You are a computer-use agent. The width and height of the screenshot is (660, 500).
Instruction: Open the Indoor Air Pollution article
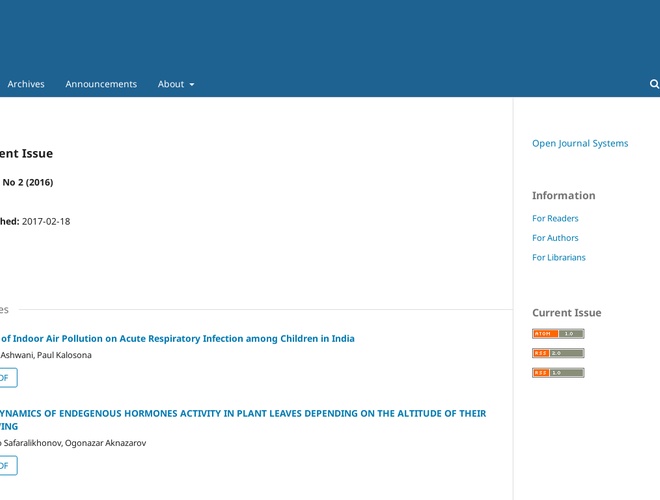(x=178, y=339)
